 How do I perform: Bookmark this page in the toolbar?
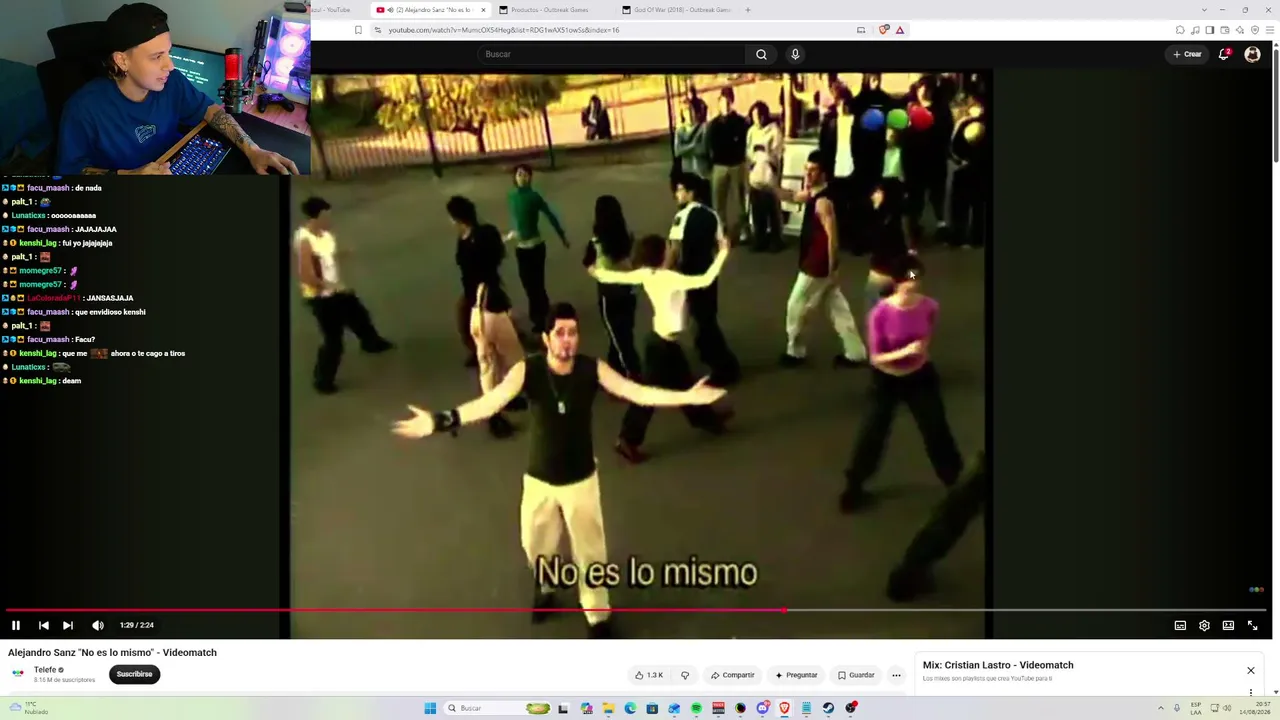pos(358,30)
